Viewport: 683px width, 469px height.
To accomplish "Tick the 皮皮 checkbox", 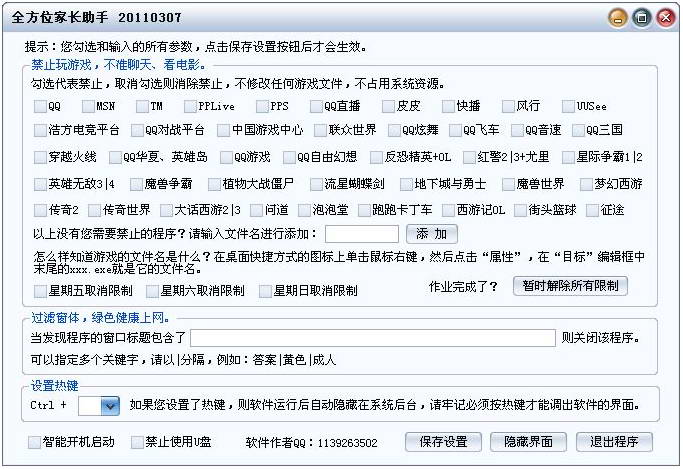I will 388,106.
